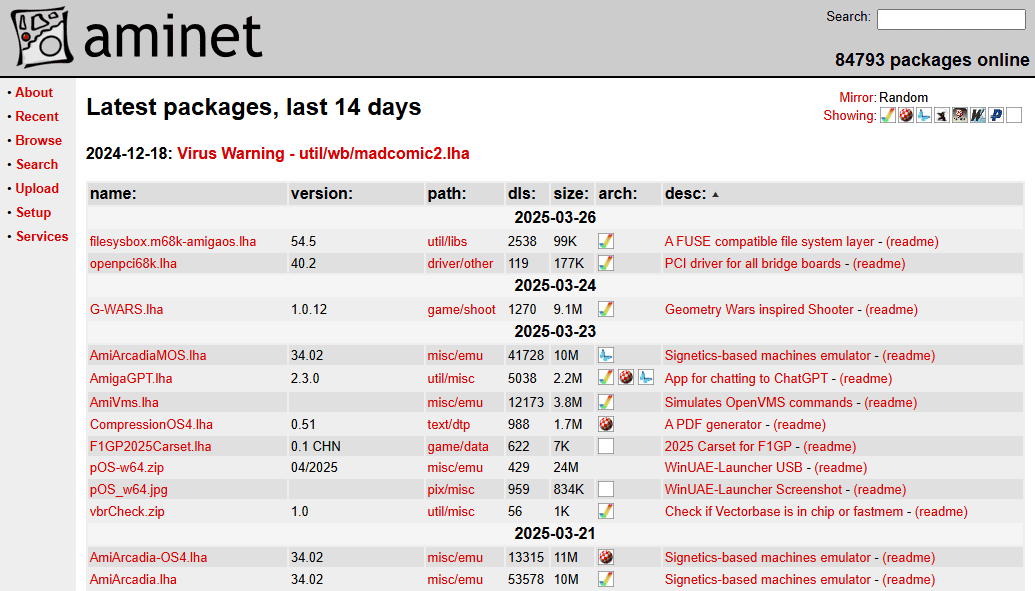Open the Virus Warning madcomic2.lha link

tap(323, 154)
